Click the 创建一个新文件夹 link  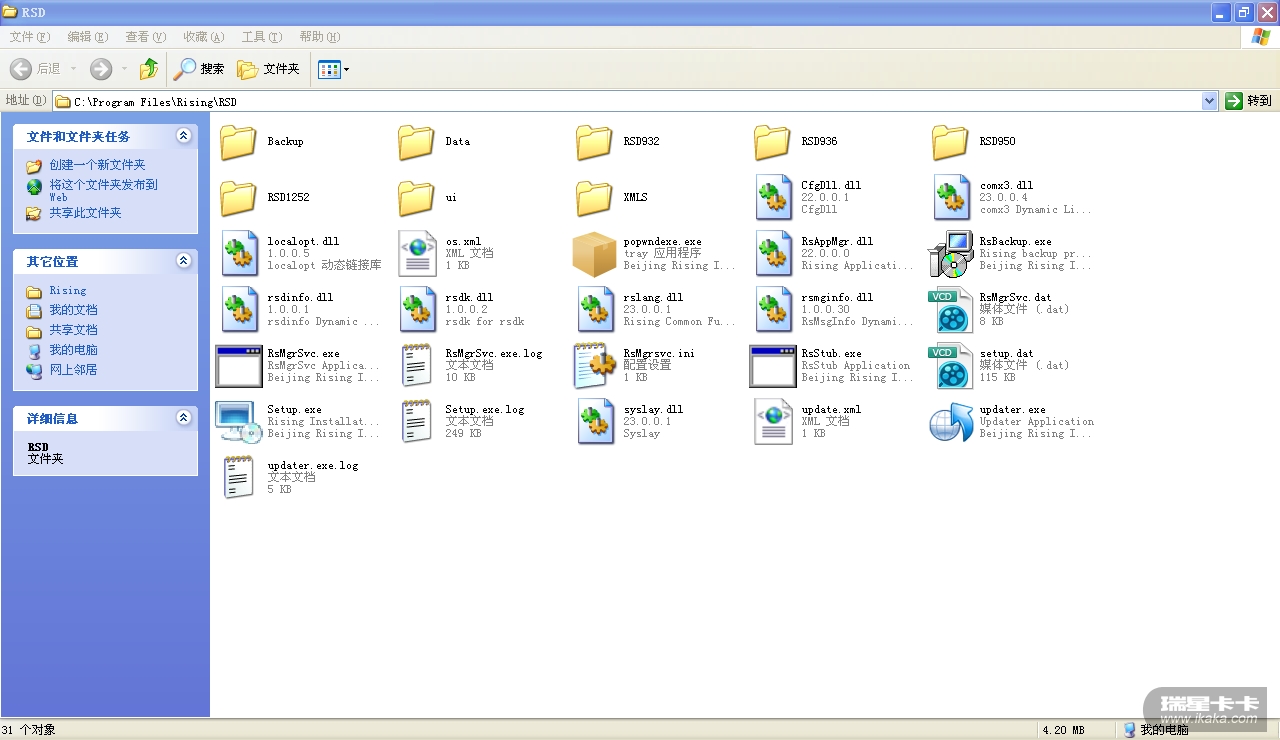pyautogui.click(x=97, y=165)
